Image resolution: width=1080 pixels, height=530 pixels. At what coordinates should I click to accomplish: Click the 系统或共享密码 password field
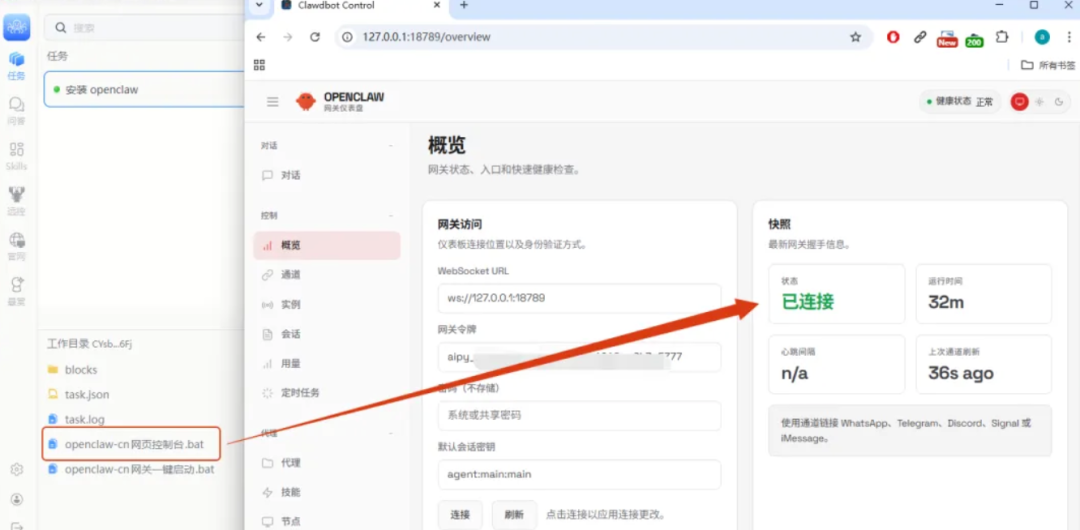click(x=579, y=416)
